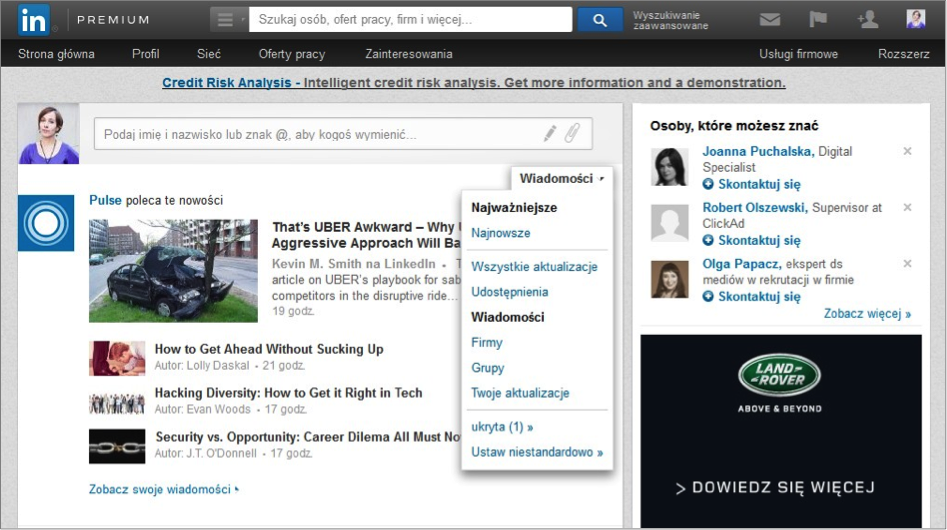Open the add connections person icon

point(867,19)
